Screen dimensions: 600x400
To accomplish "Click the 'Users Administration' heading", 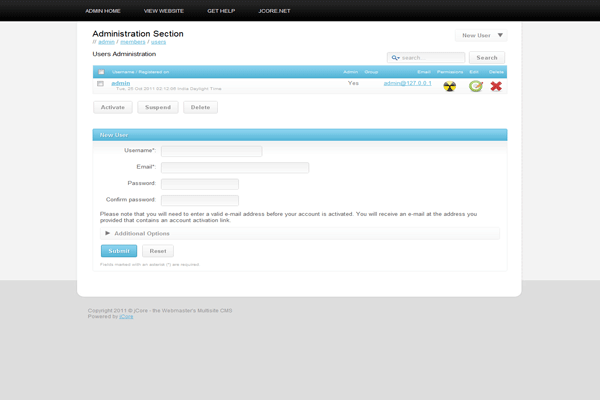I will (124, 54).
